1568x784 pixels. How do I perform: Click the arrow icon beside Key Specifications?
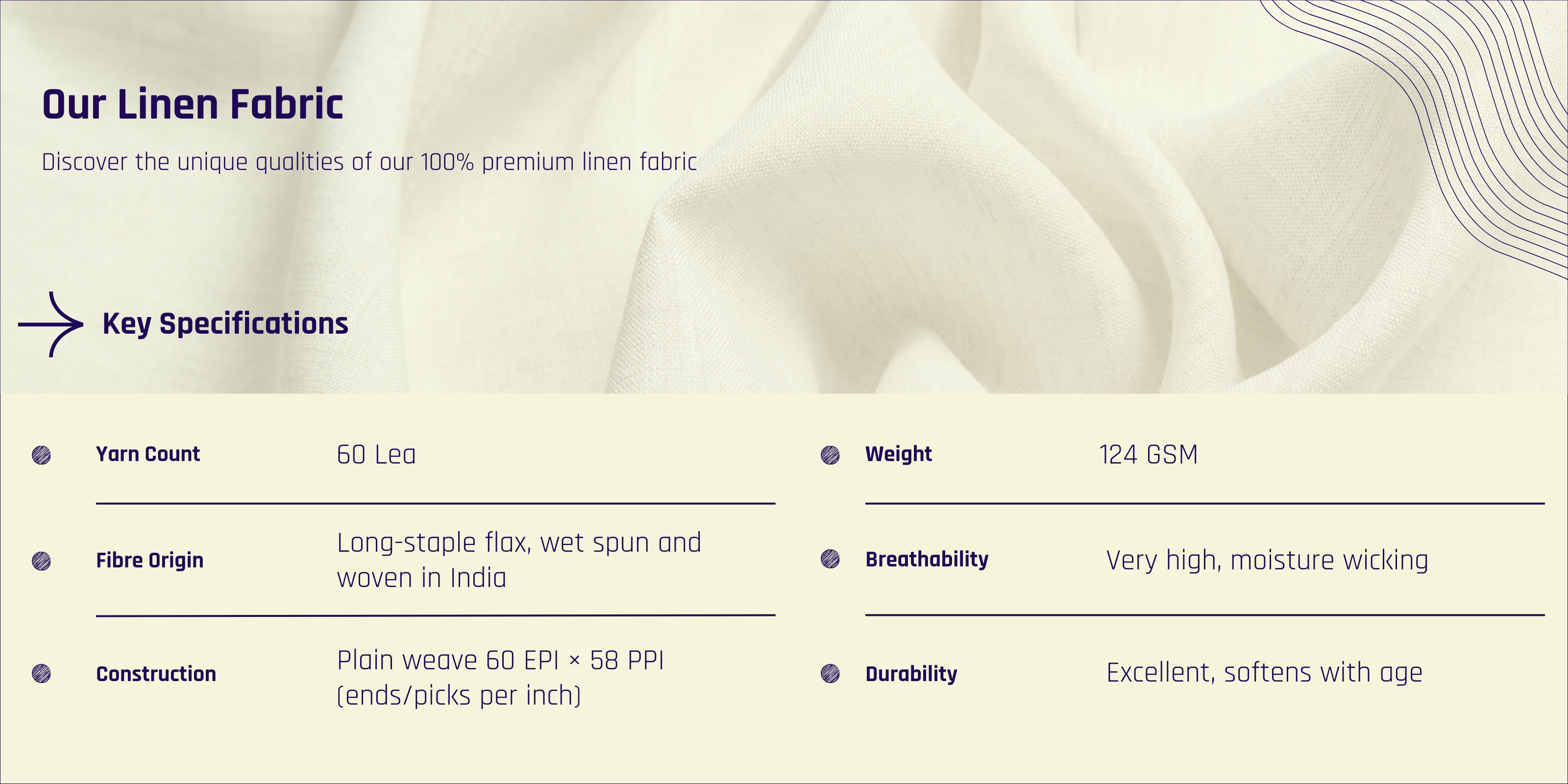[x=51, y=324]
